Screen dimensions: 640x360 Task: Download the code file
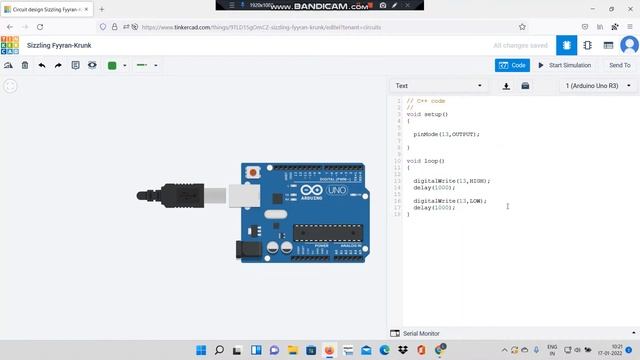[506, 86]
